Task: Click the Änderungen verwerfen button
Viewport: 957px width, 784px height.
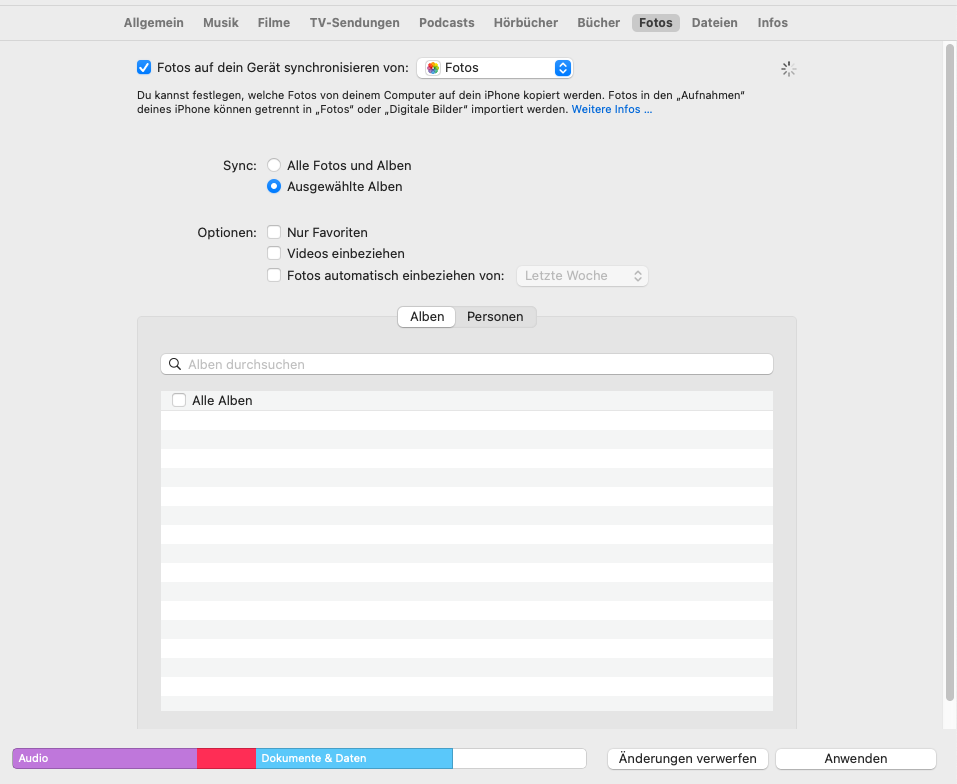Action: [687, 758]
